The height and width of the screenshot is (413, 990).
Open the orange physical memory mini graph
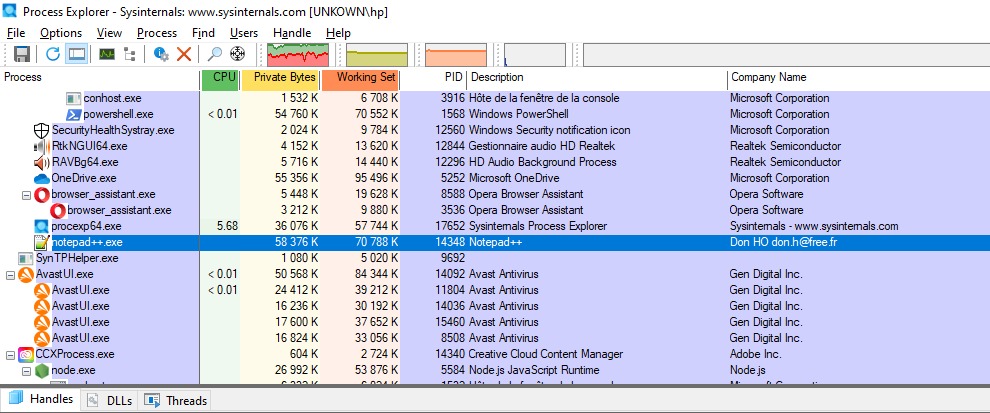coord(456,55)
